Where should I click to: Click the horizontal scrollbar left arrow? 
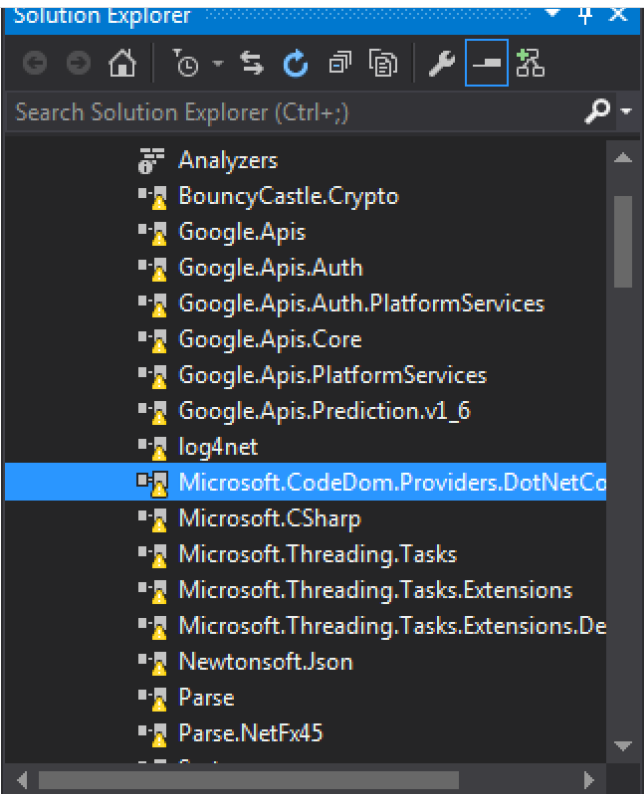pyautogui.click(x=22, y=780)
